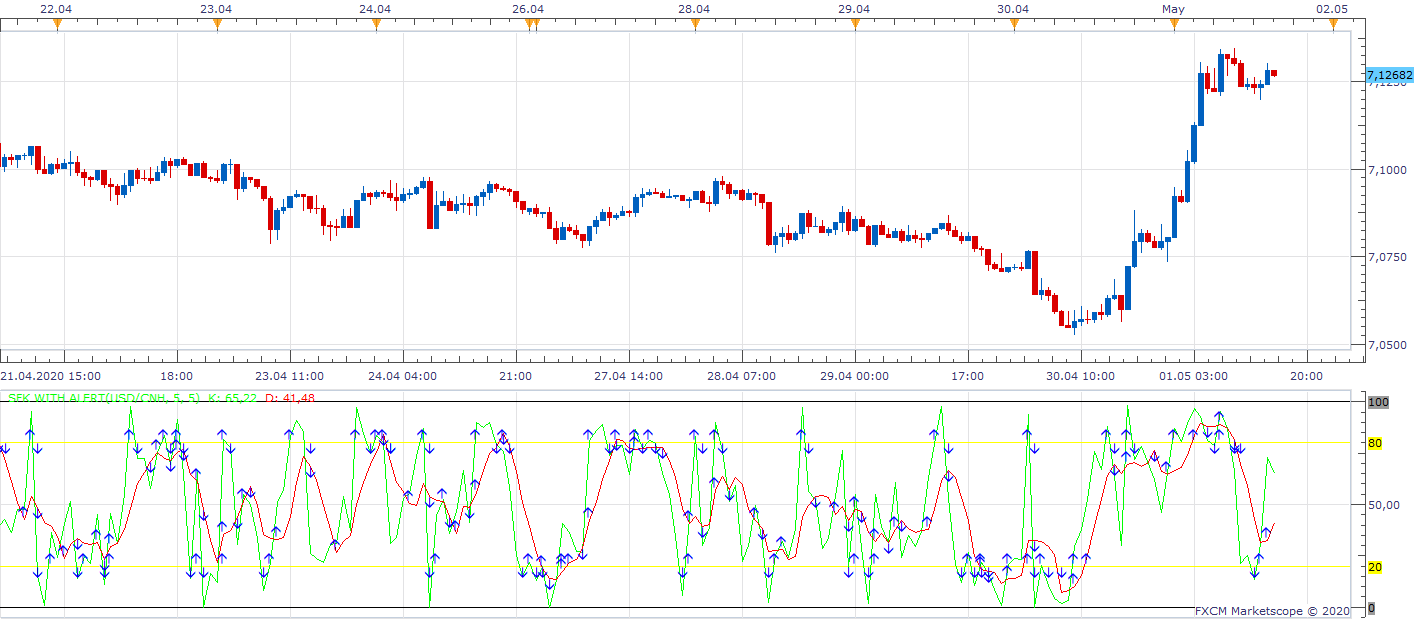Click the red D: 41,48 indicator value
1423x619 pixels.
point(290,398)
